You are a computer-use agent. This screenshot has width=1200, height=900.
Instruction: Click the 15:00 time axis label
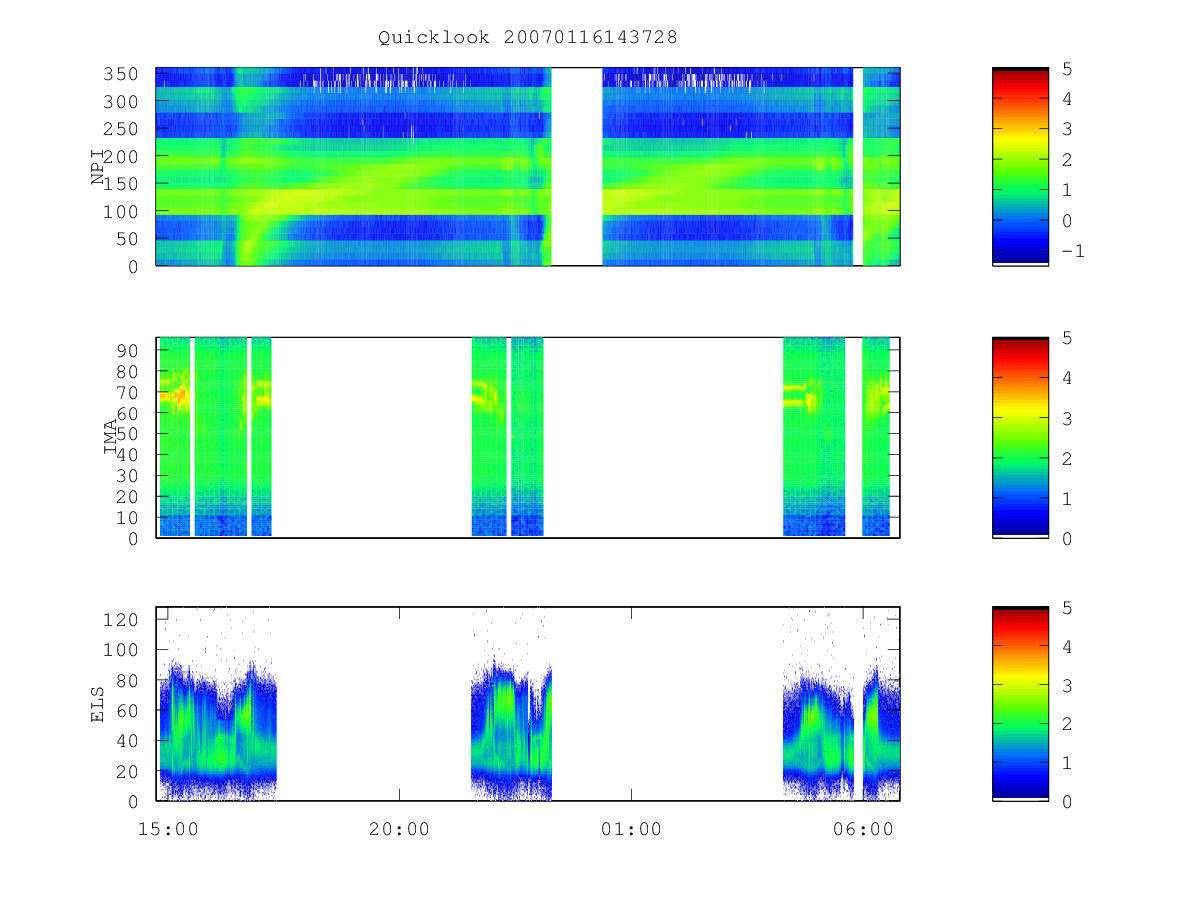point(168,829)
